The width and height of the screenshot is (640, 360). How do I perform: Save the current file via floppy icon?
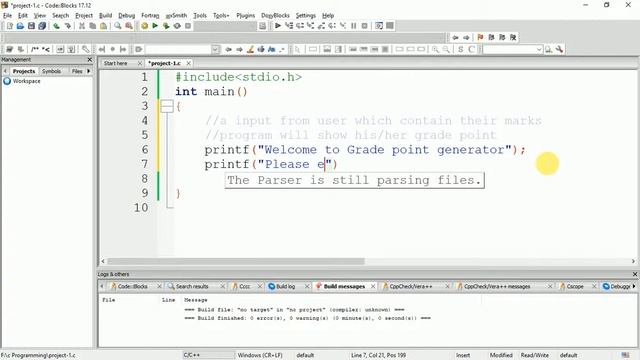[31, 26]
